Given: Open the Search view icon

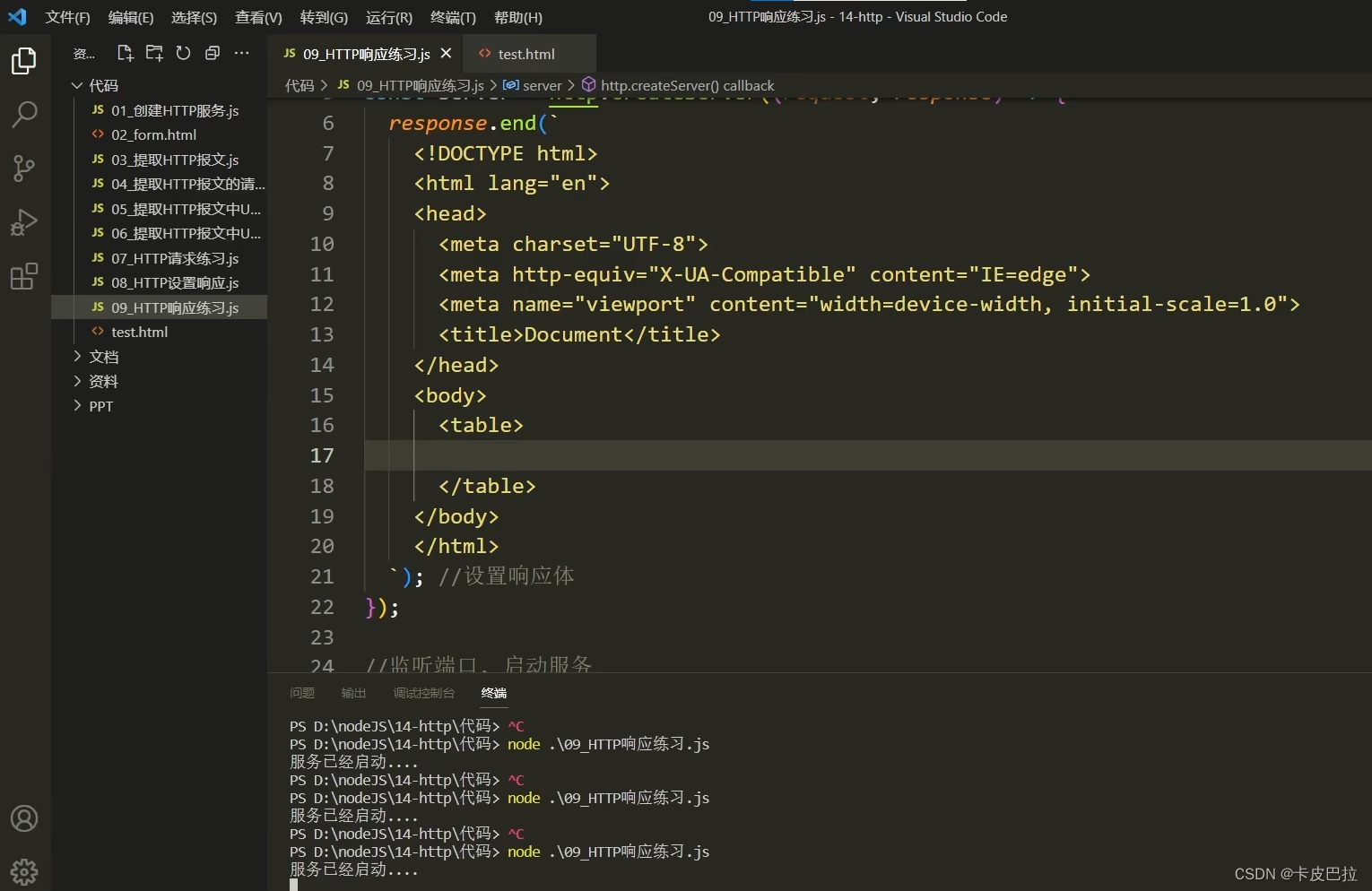Looking at the screenshot, I should coord(24,114).
